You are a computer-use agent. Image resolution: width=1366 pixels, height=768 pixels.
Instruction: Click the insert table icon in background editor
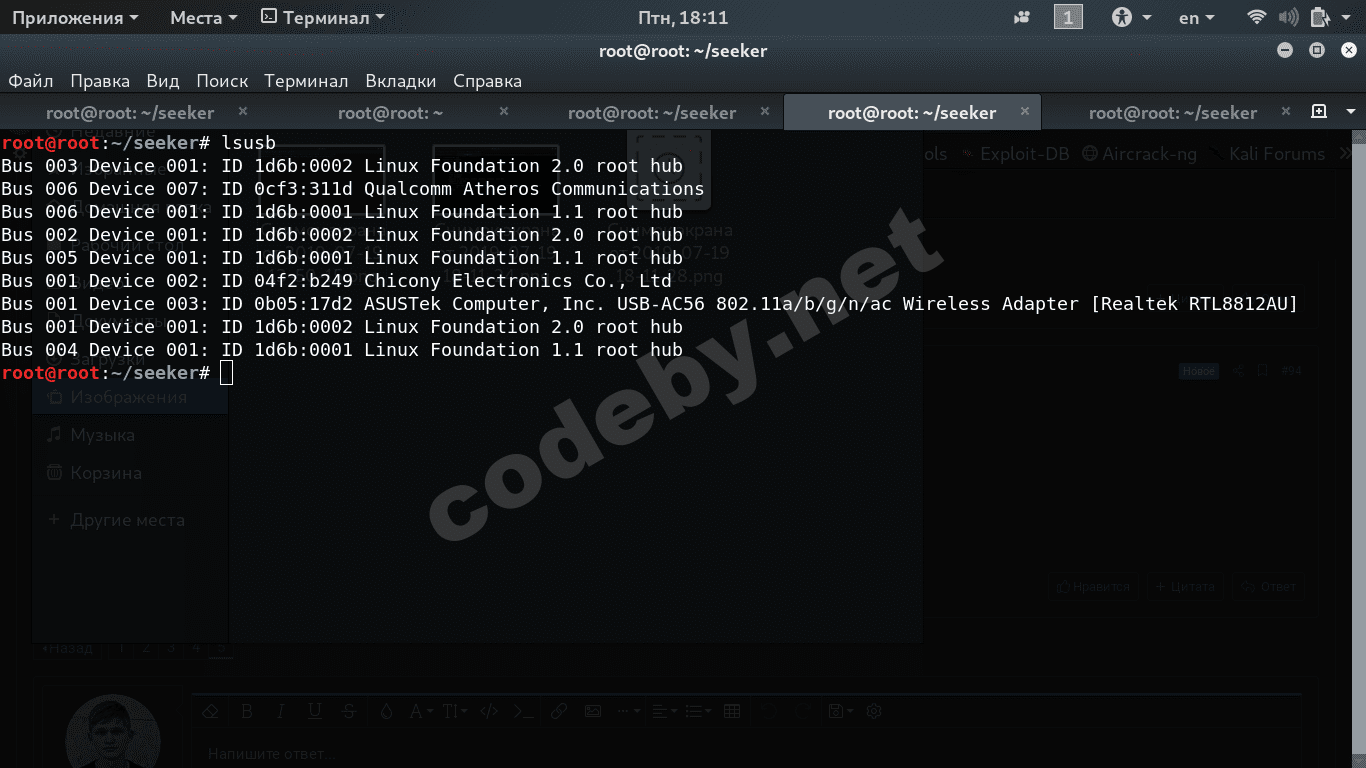pos(732,711)
